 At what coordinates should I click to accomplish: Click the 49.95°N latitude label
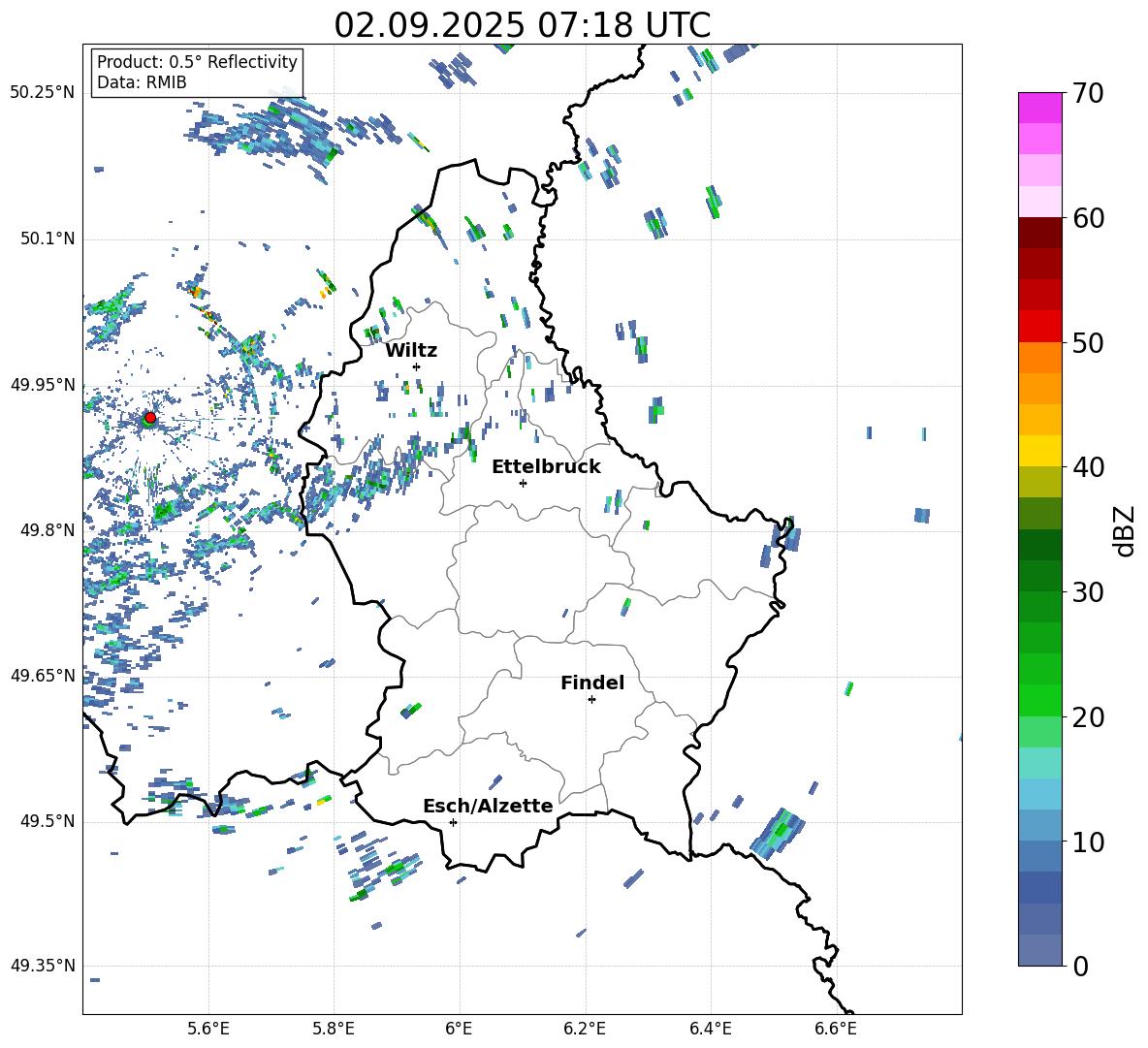coord(43,385)
